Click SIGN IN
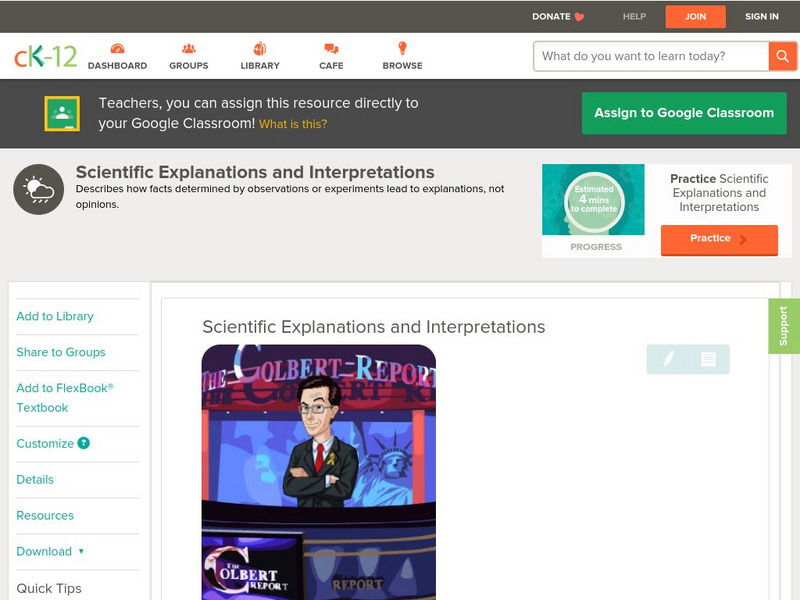 click(x=762, y=16)
